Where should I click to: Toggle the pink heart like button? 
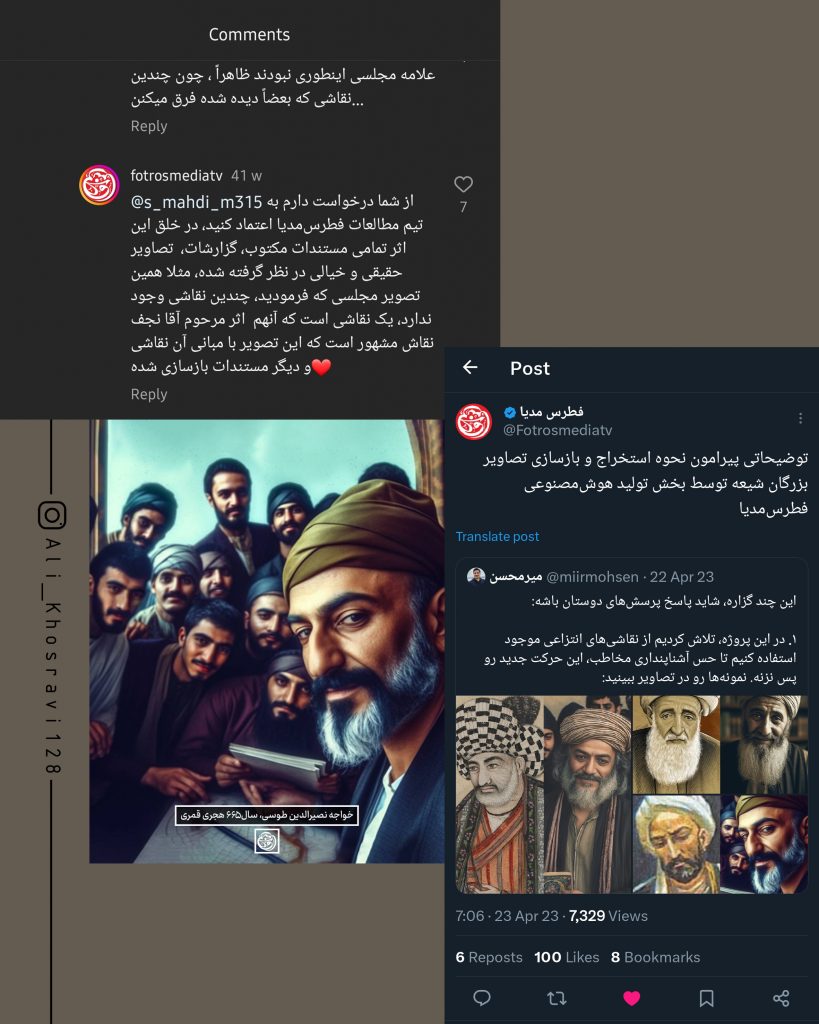click(x=632, y=997)
